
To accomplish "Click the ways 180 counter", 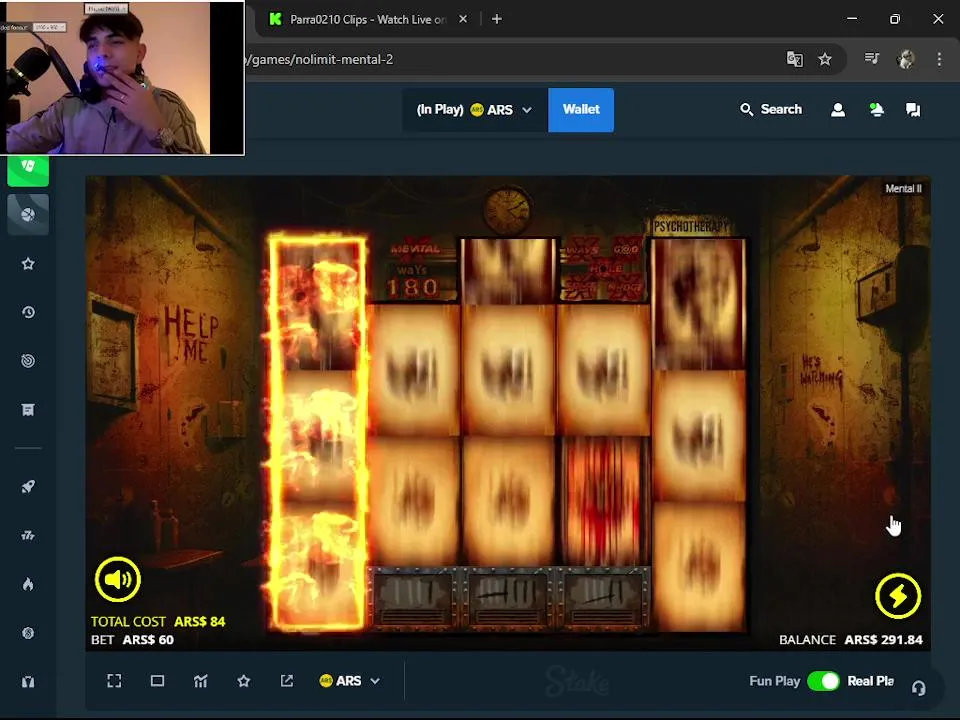I will (x=413, y=280).
